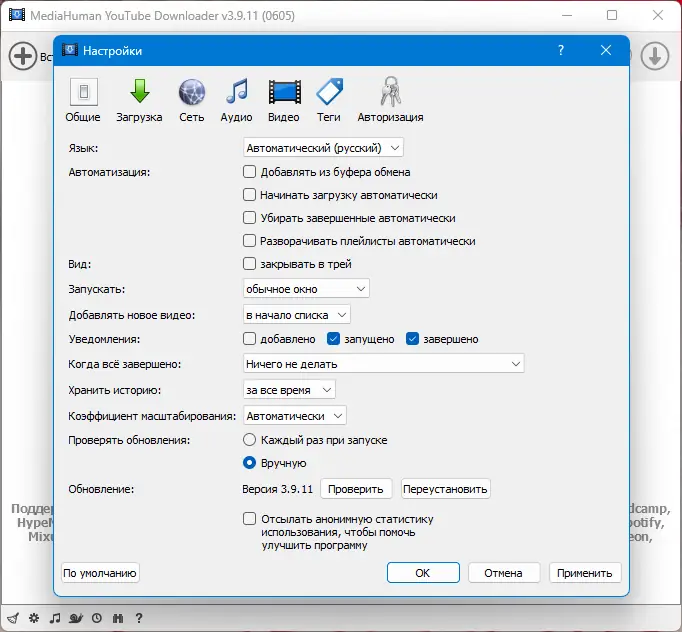The height and width of the screenshot is (632, 682).
Task: Open the Аудио music note tab
Action: pos(237,91)
